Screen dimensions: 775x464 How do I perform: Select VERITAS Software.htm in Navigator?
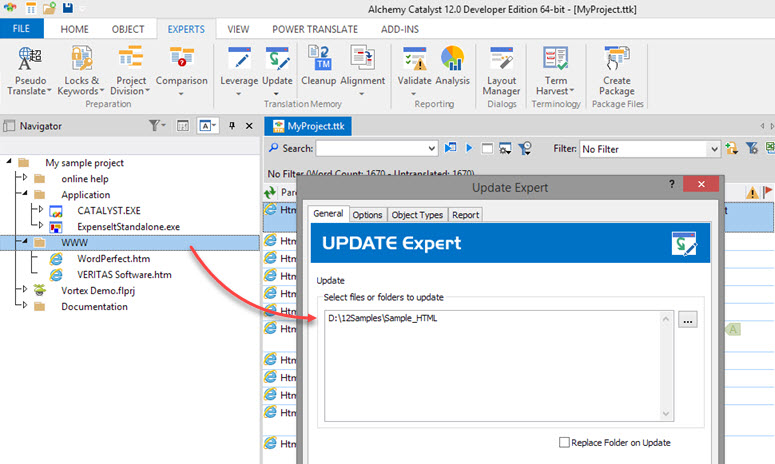point(124,274)
